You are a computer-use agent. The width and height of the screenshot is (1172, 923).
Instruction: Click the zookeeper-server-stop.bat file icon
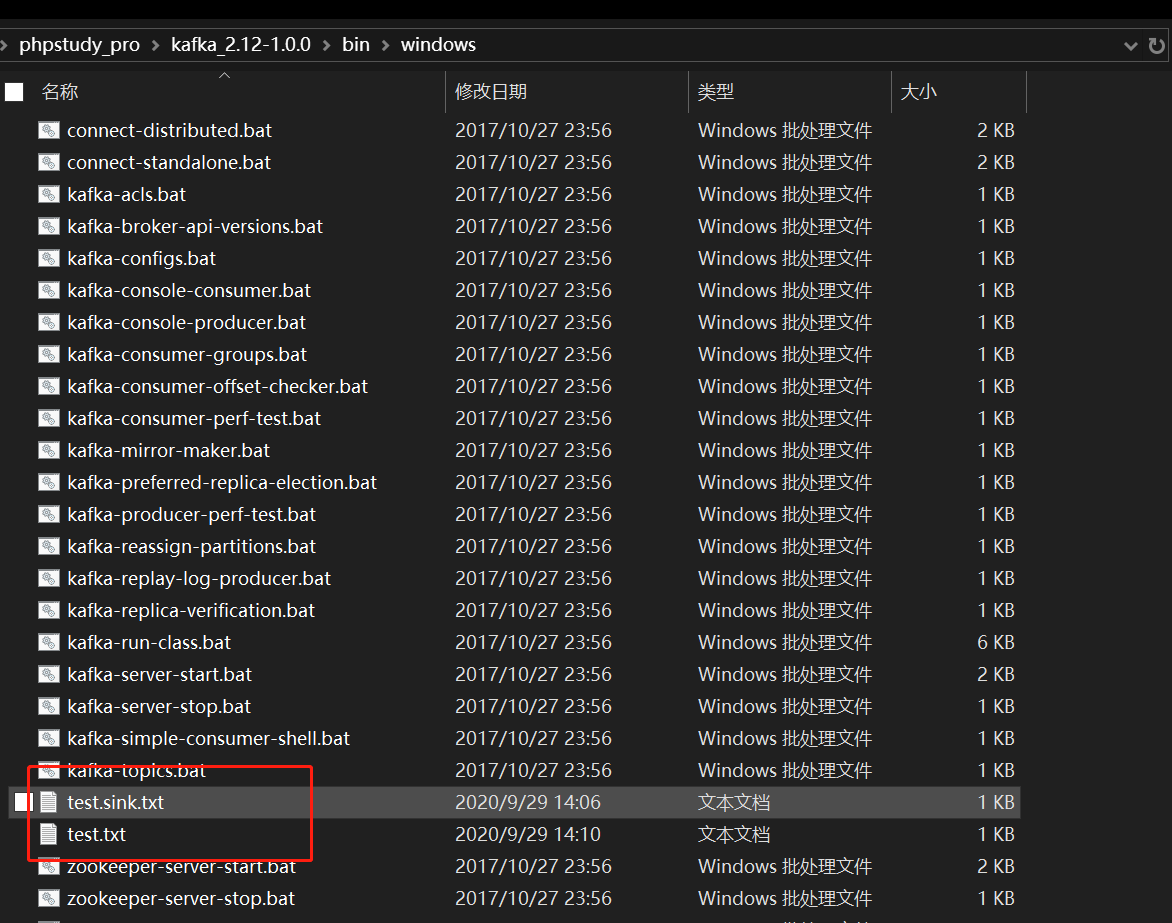49,899
